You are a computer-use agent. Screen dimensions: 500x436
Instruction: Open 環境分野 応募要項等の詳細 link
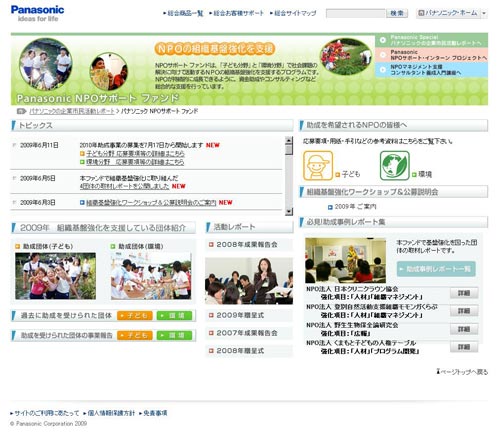tap(135, 162)
